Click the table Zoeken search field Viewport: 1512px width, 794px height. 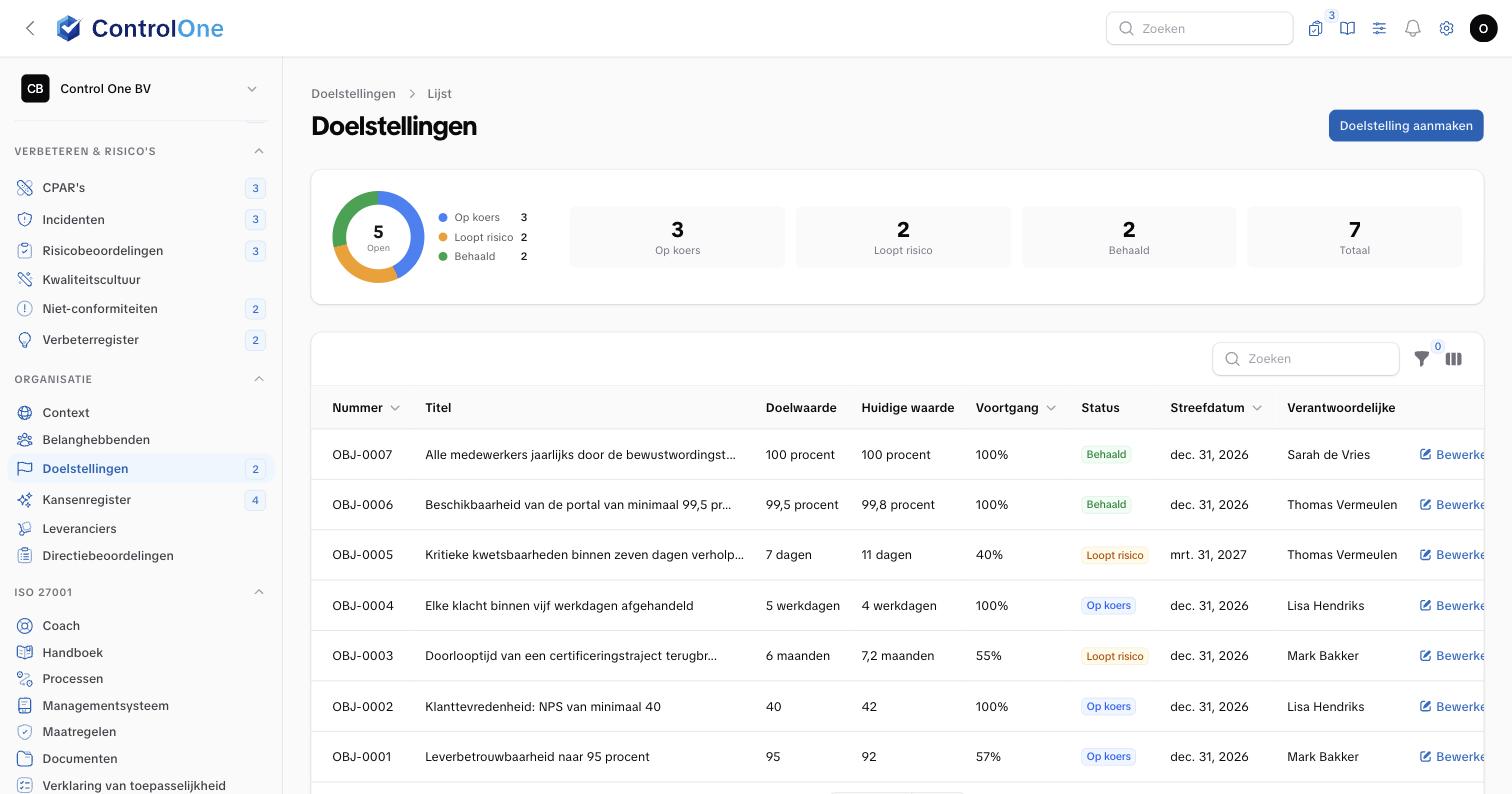pyautogui.click(x=1305, y=359)
